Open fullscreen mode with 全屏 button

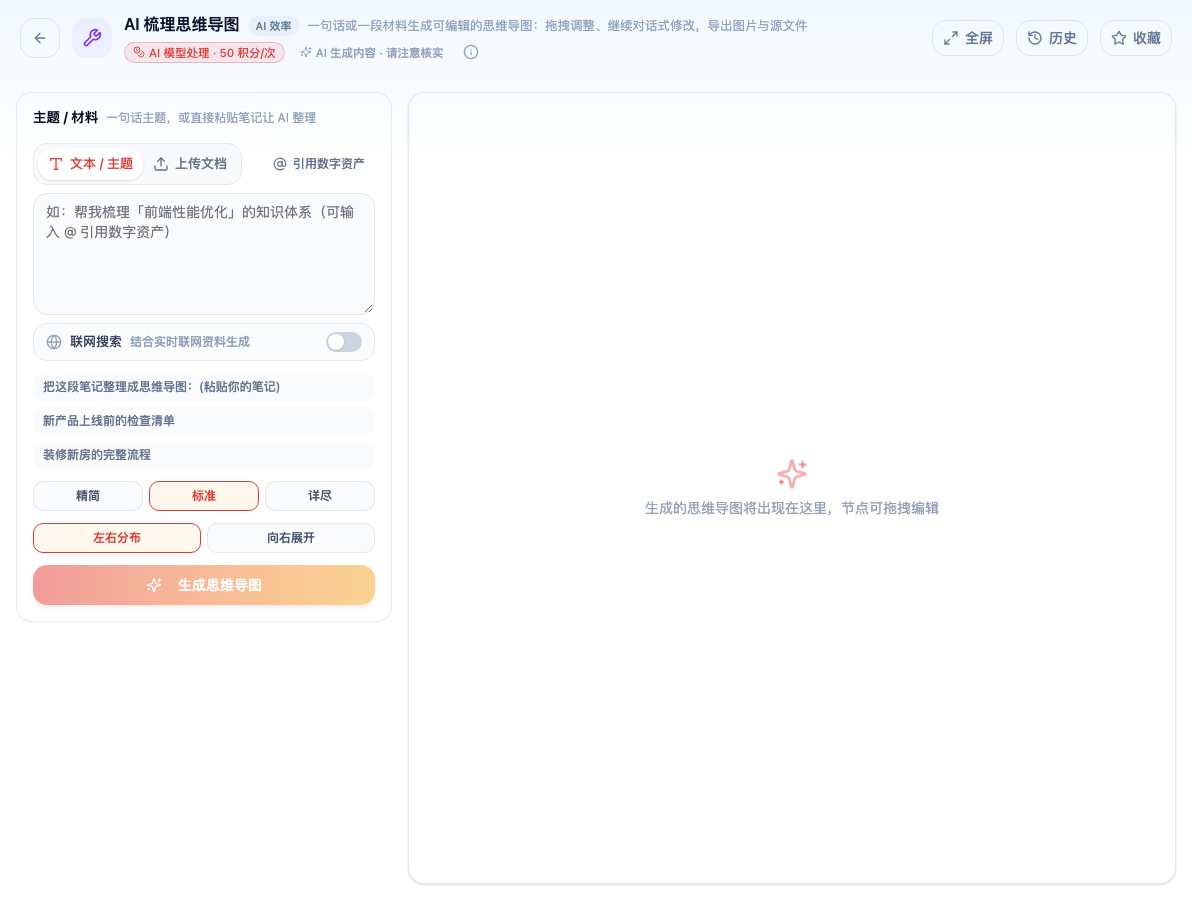pyautogui.click(x=968, y=38)
